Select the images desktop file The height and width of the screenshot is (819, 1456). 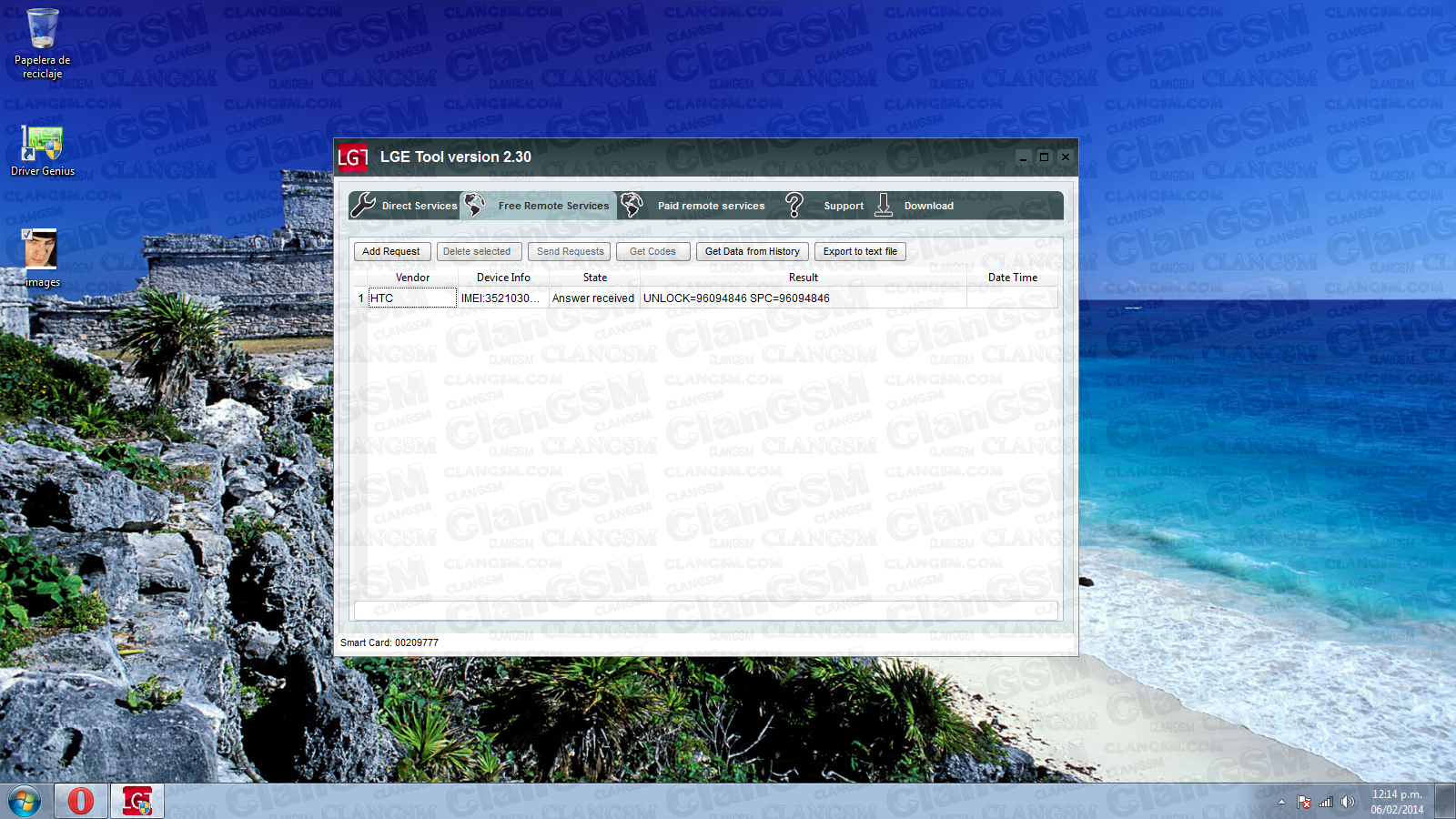(42, 258)
